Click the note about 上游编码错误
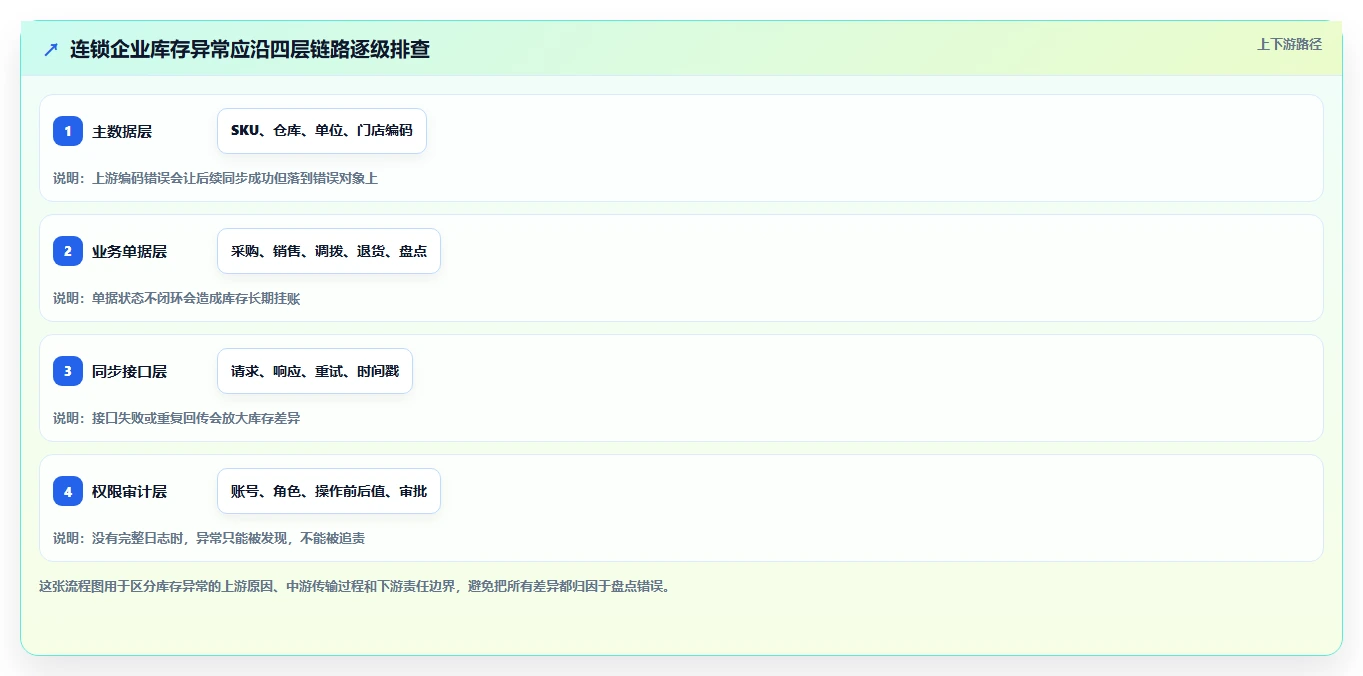This screenshot has width=1363, height=676. (215, 178)
